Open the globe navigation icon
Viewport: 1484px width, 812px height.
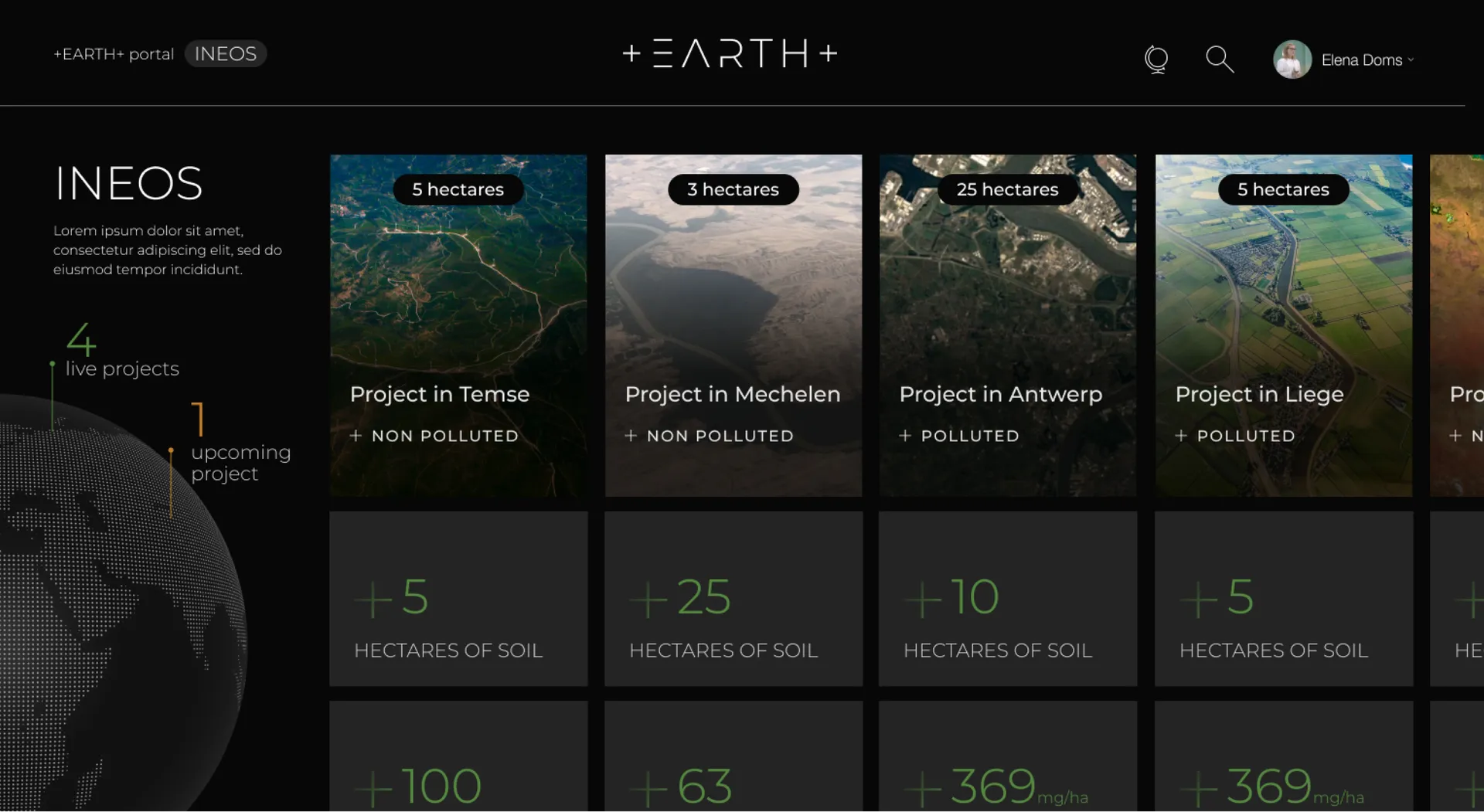pyautogui.click(x=1156, y=59)
